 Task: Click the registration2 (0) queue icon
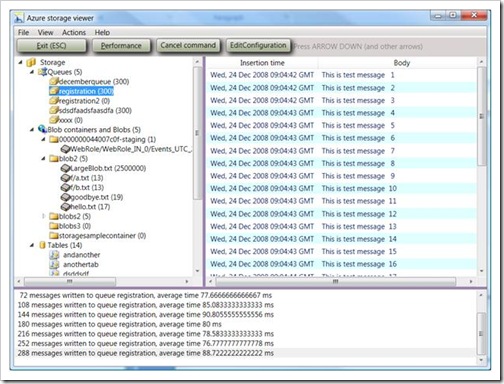53,101
